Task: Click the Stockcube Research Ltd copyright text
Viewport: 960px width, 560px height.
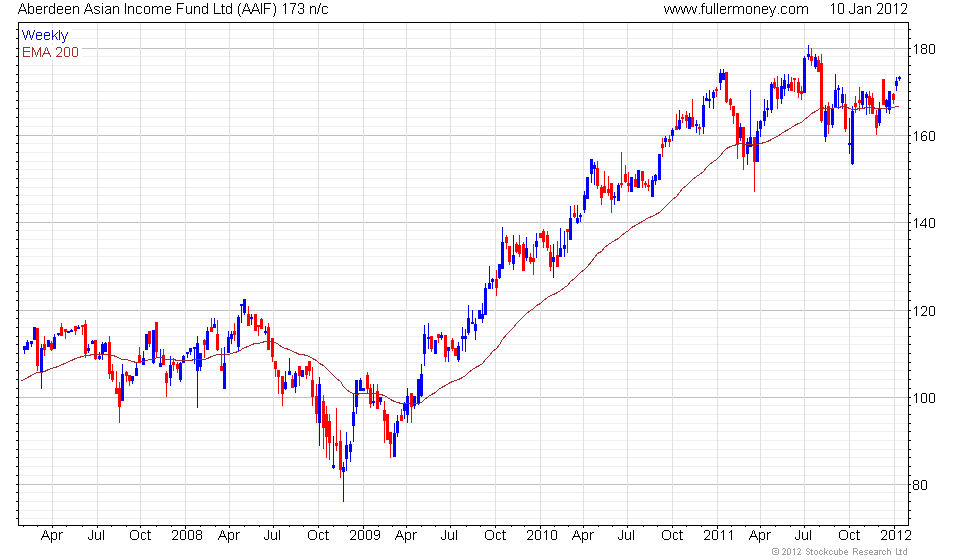Action: point(839,552)
